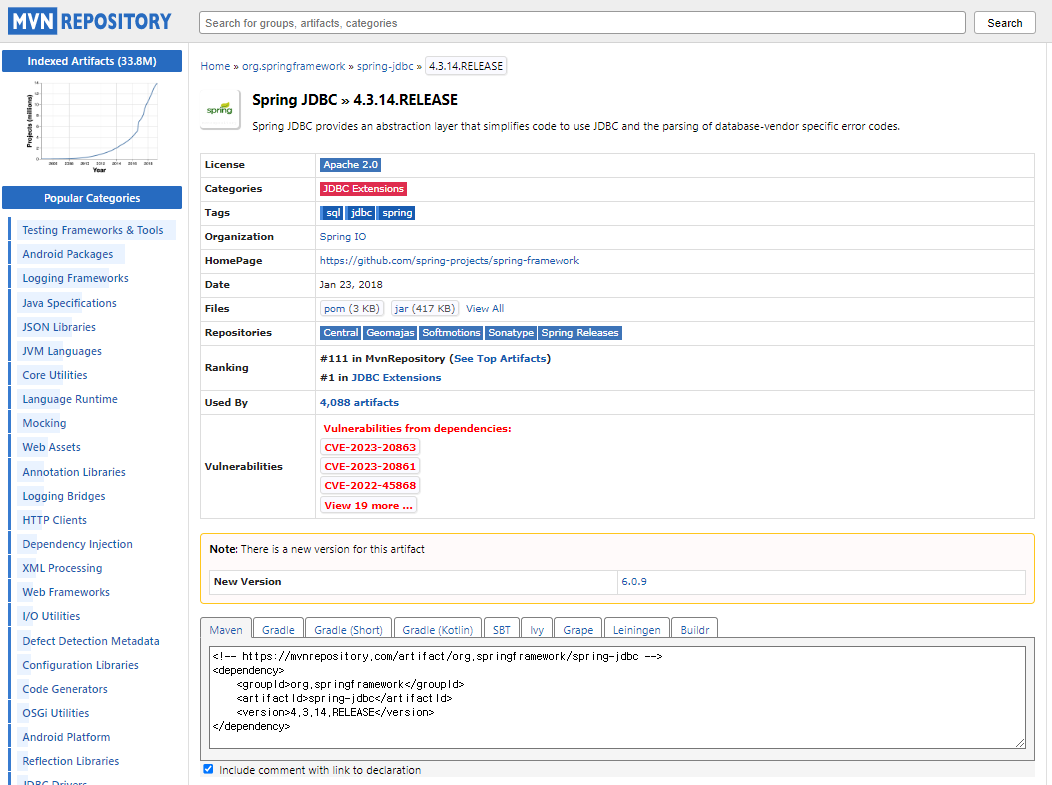Screen dimensions: 1052x785
Task: Download the pom (3 KB) file
Action: point(352,309)
